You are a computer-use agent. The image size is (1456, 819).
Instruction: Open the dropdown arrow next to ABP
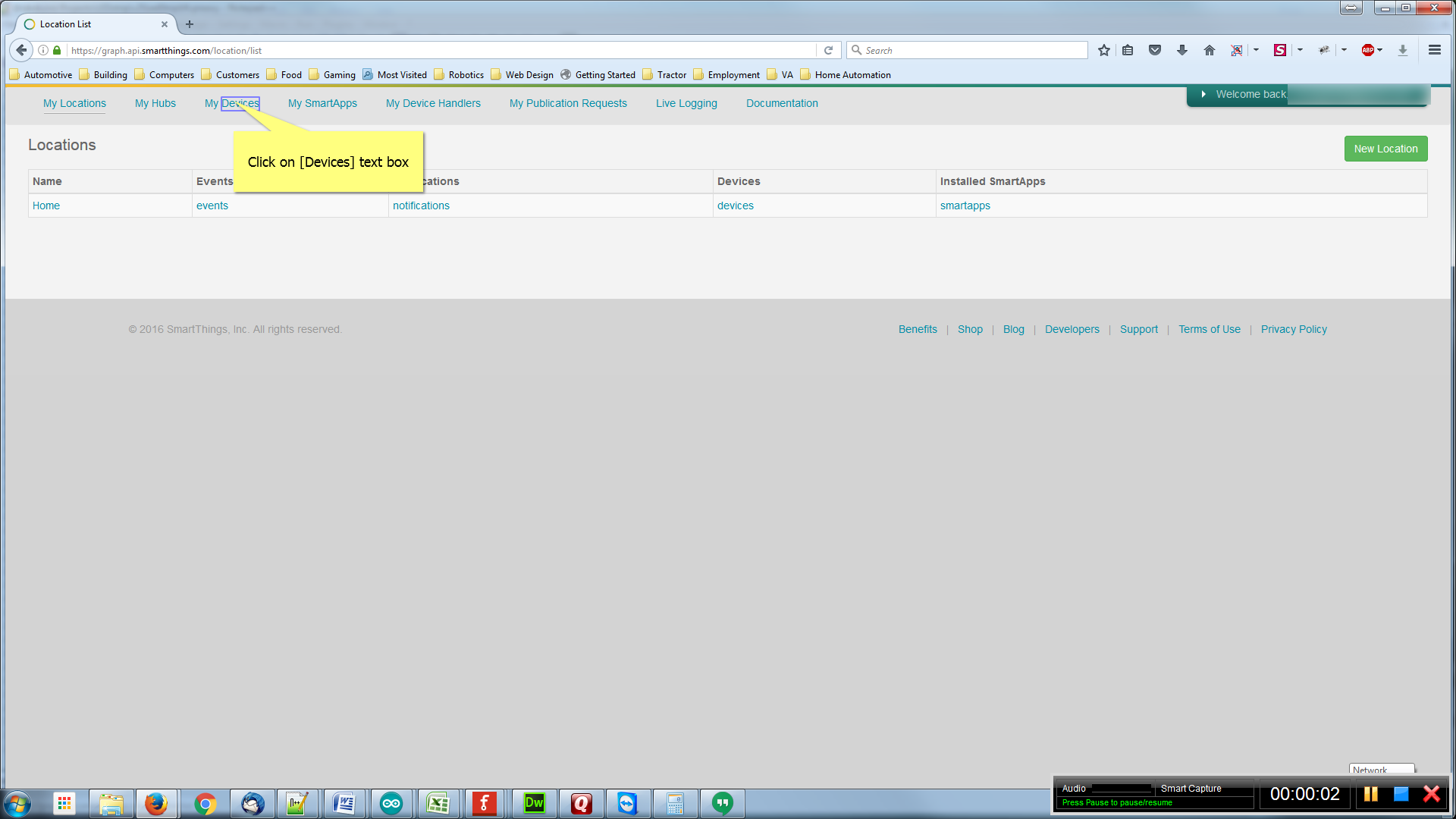coord(1380,50)
